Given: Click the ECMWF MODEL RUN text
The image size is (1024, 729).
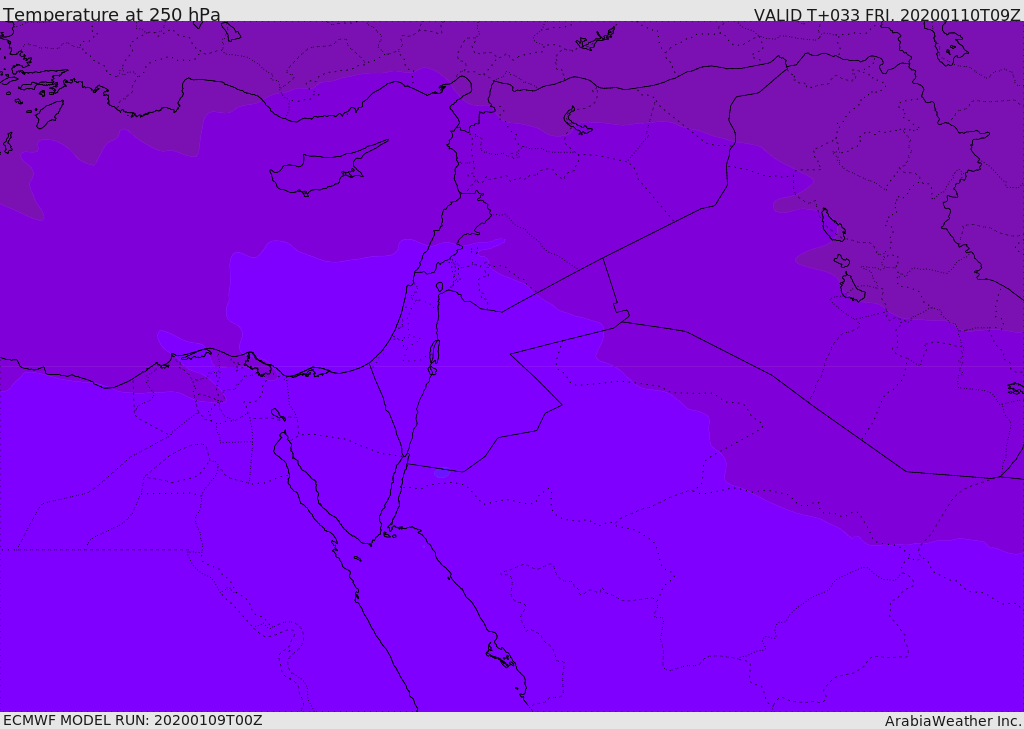Looking at the screenshot, I should [133, 720].
